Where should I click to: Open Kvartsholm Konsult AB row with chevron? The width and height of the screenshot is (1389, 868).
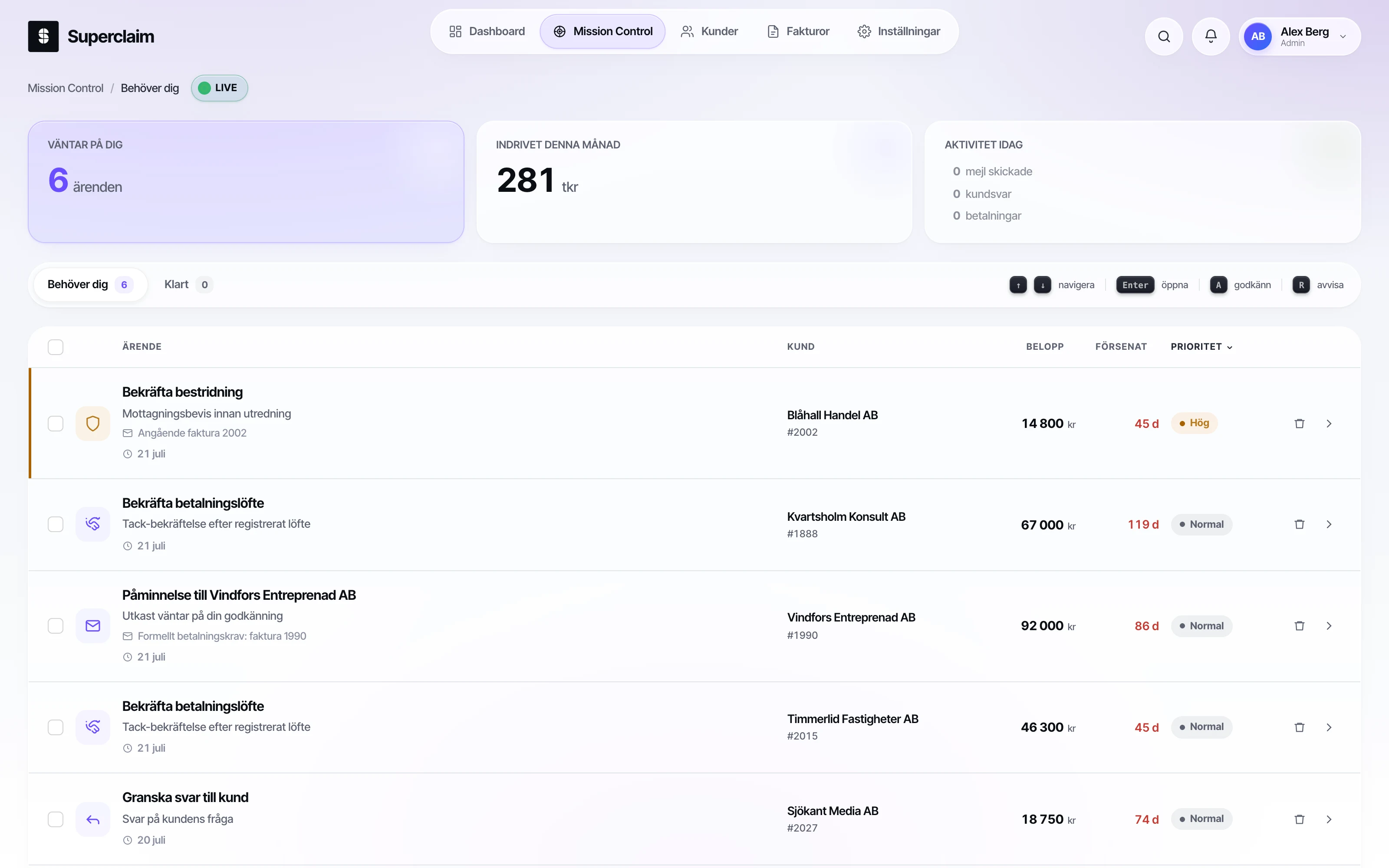point(1329,524)
